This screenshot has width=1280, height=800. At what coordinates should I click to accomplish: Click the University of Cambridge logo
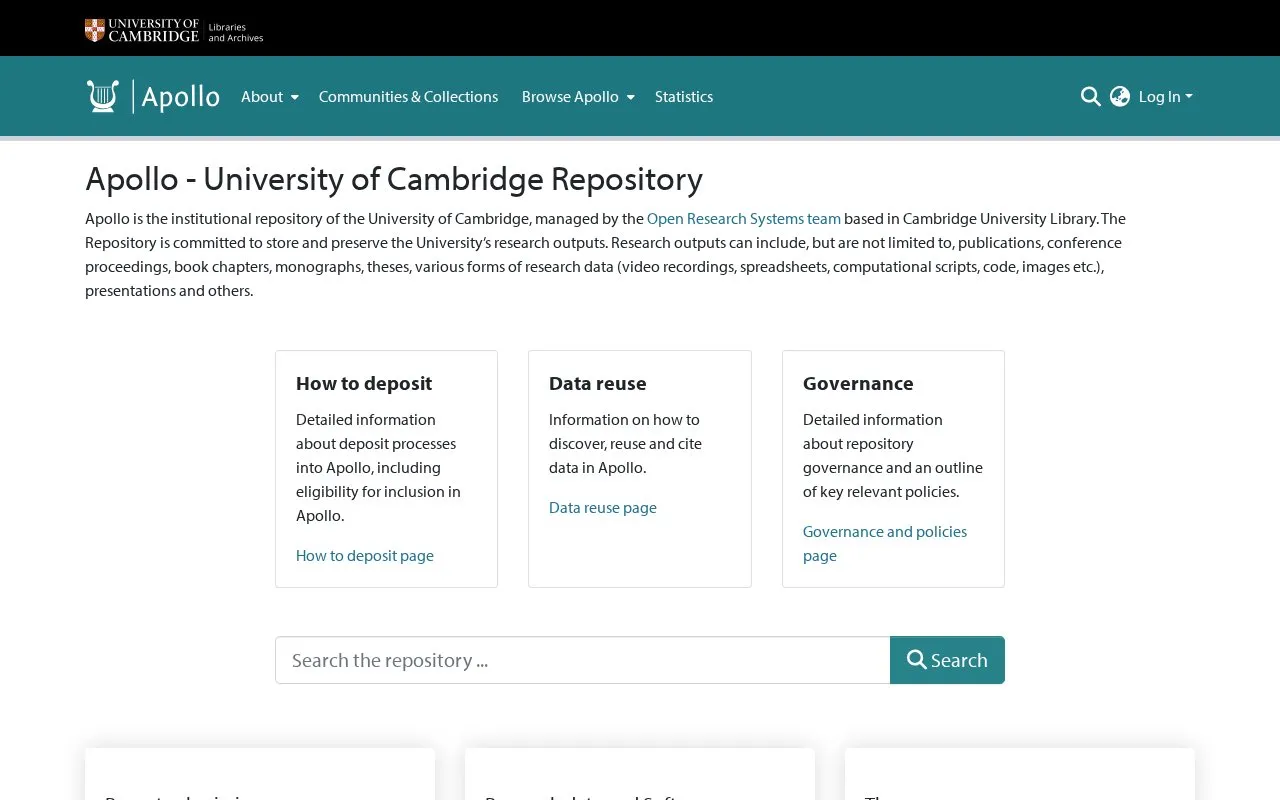pos(142,31)
